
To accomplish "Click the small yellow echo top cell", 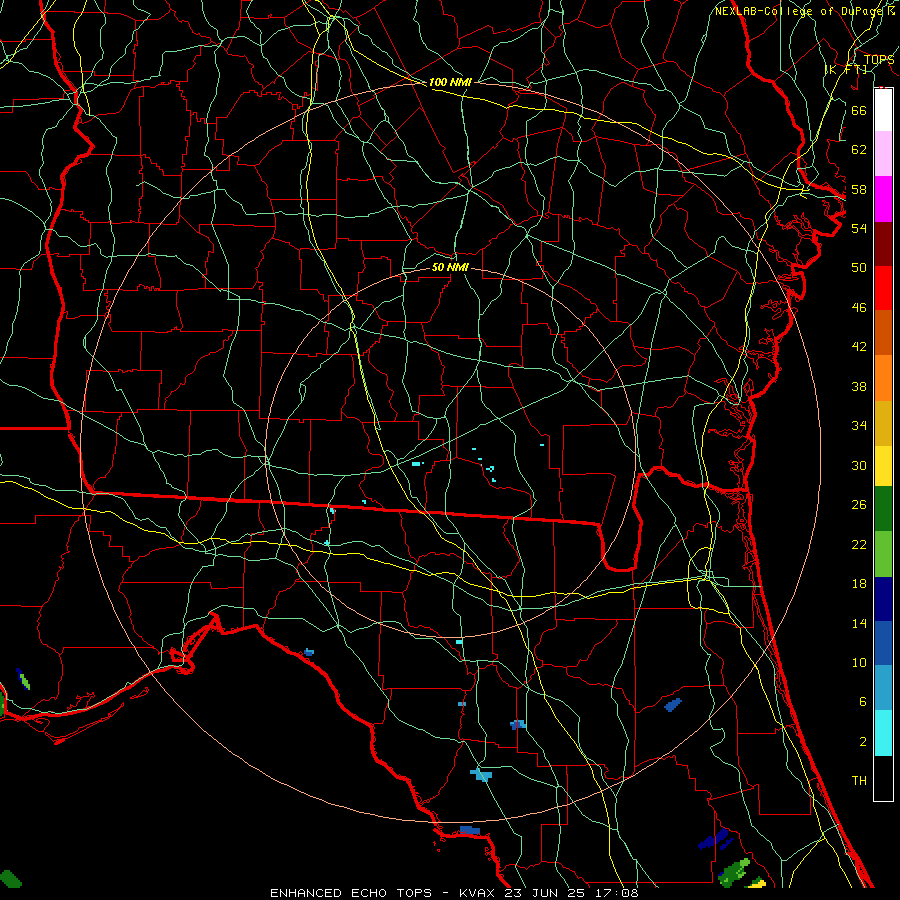I will 758,883.
